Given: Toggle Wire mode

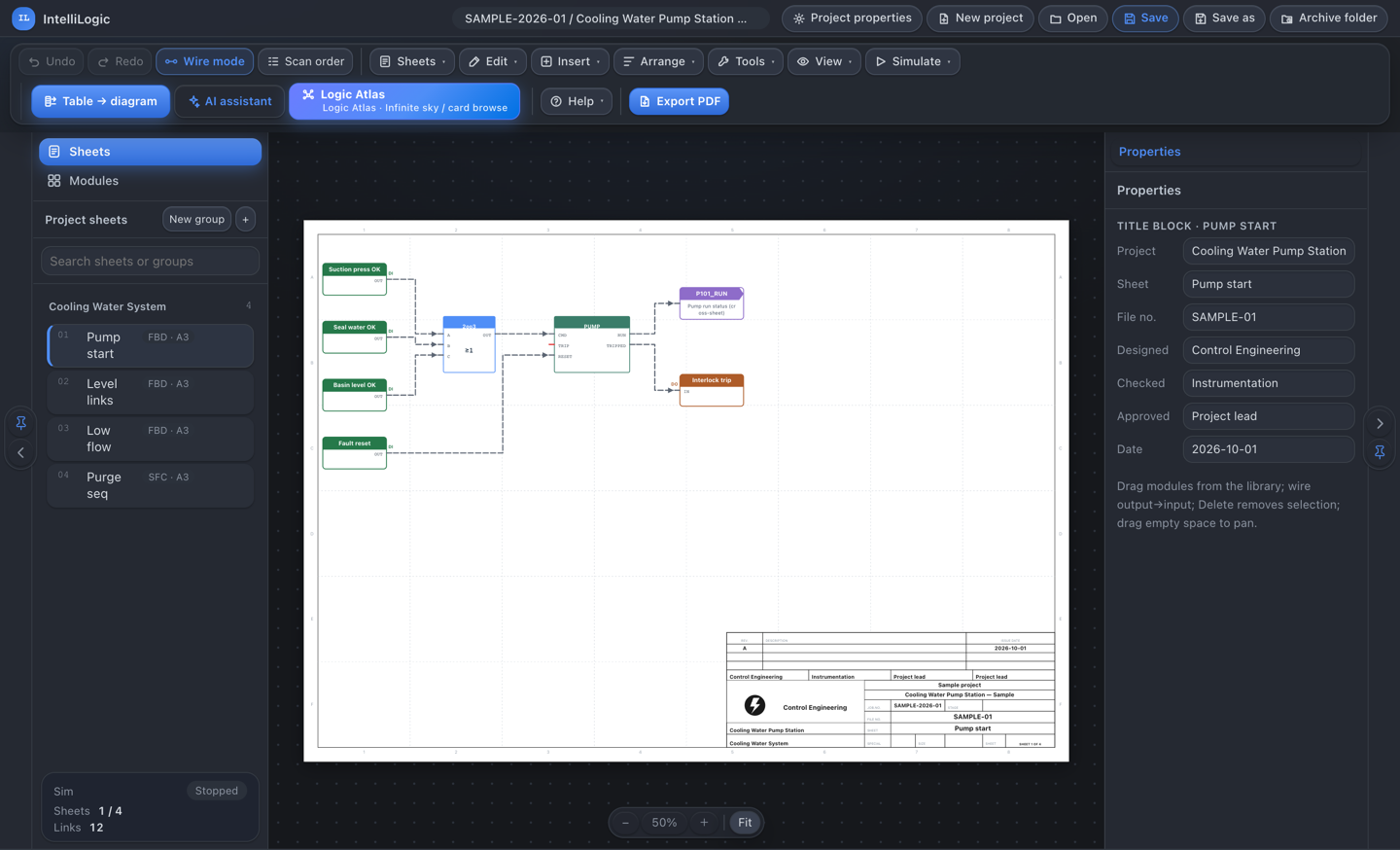Looking at the screenshot, I should pos(204,61).
